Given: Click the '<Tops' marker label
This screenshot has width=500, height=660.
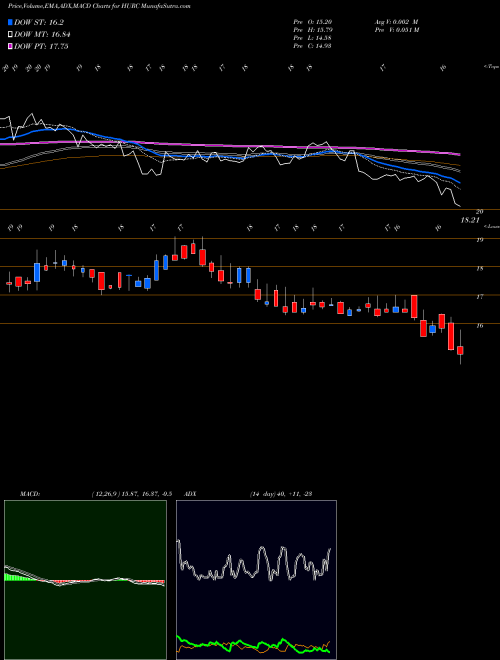Looking at the screenshot, I should [x=491, y=67].
